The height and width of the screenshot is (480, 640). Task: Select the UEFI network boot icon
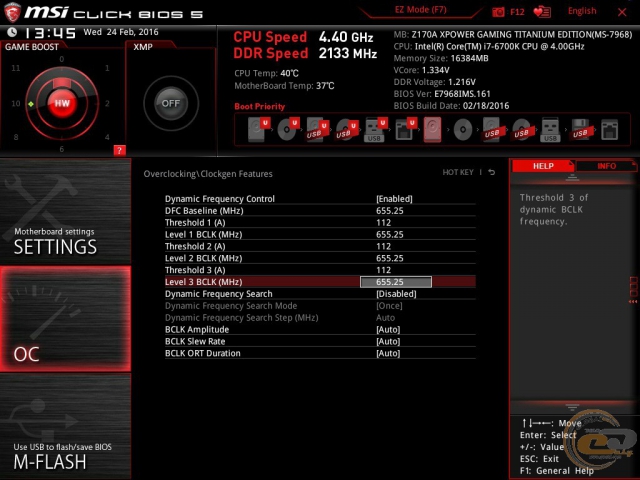tap(405, 130)
